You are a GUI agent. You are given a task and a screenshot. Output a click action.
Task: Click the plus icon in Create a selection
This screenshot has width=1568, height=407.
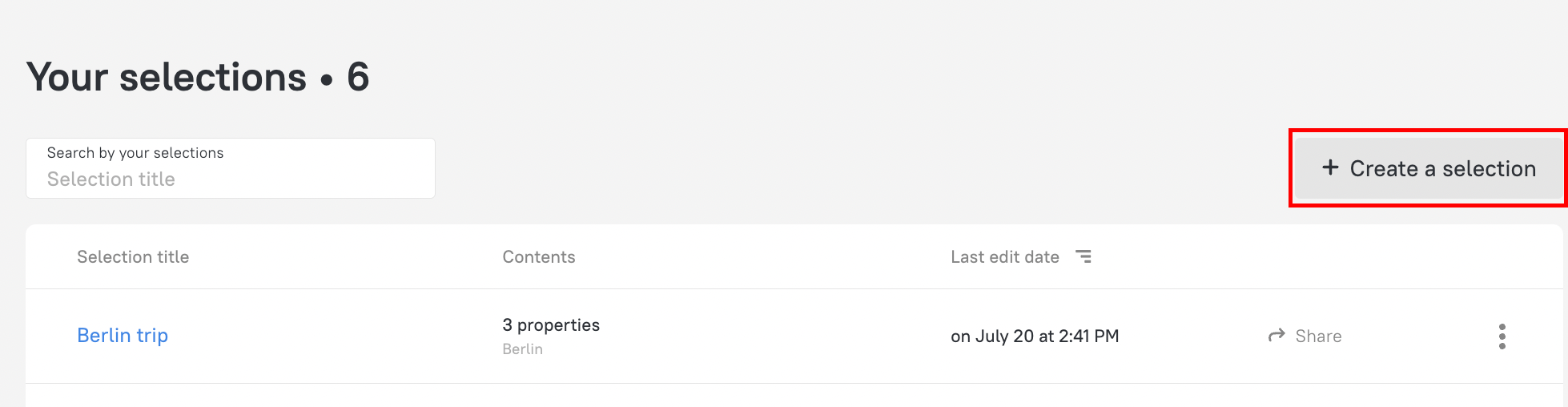click(x=1330, y=167)
